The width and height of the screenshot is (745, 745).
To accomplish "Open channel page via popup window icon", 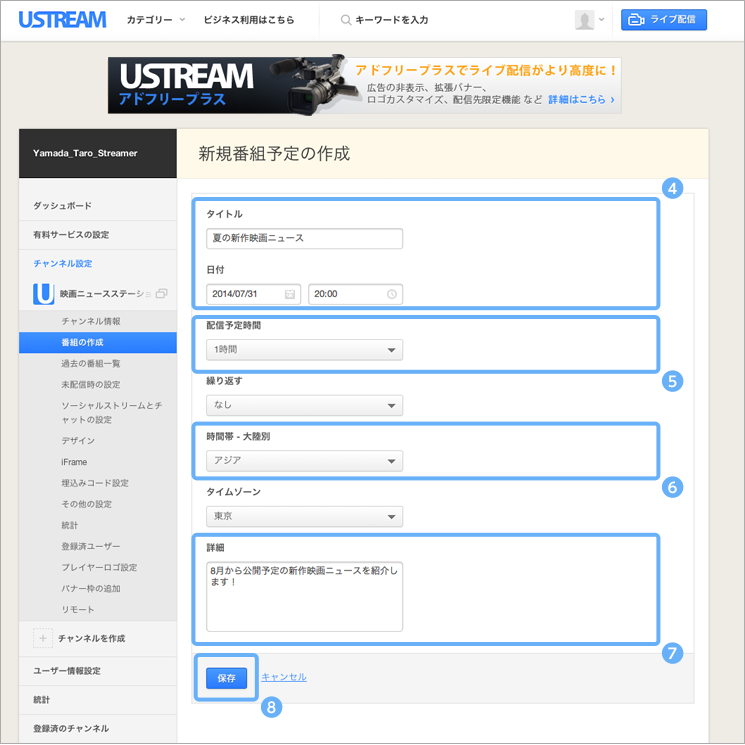I will pyautogui.click(x=162, y=294).
